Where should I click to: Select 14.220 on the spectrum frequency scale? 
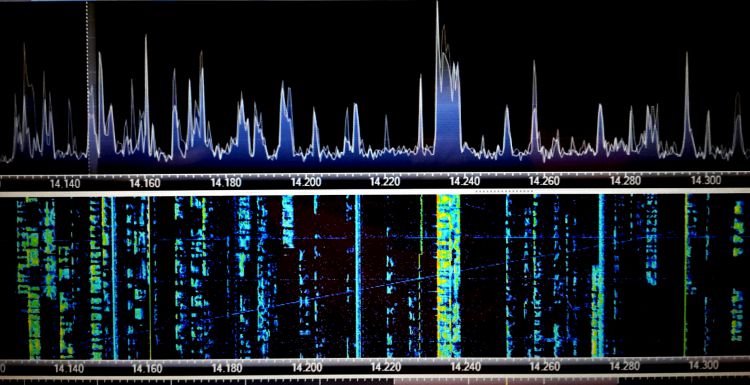pos(385,182)
